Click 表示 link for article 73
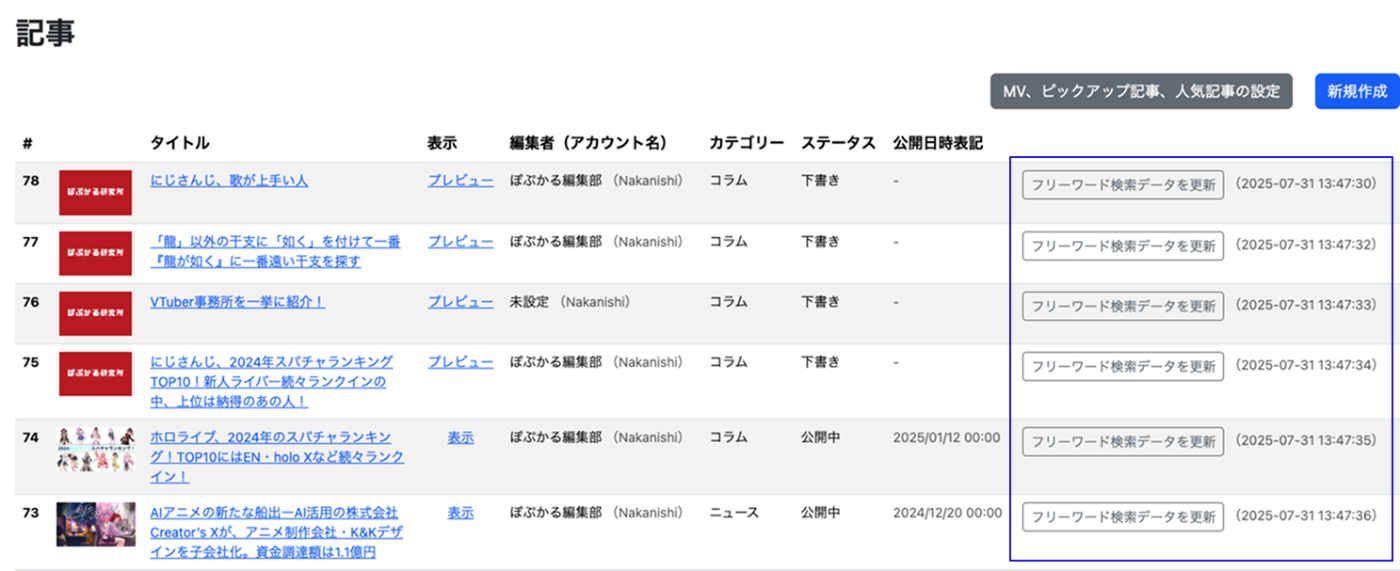Viewport: 1400px width, 571px height. click(460, 512)
